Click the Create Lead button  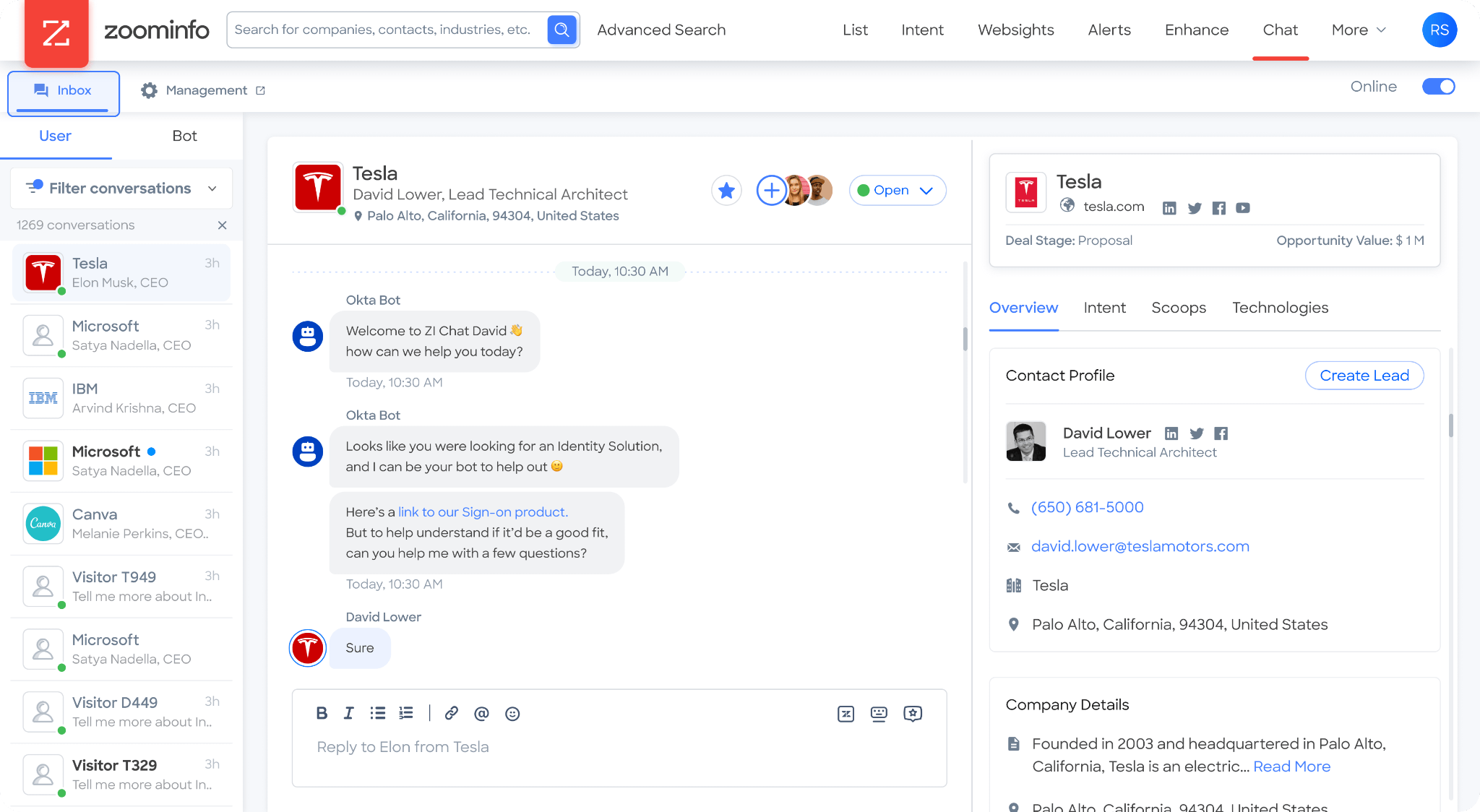click(x=1364, y=375)
